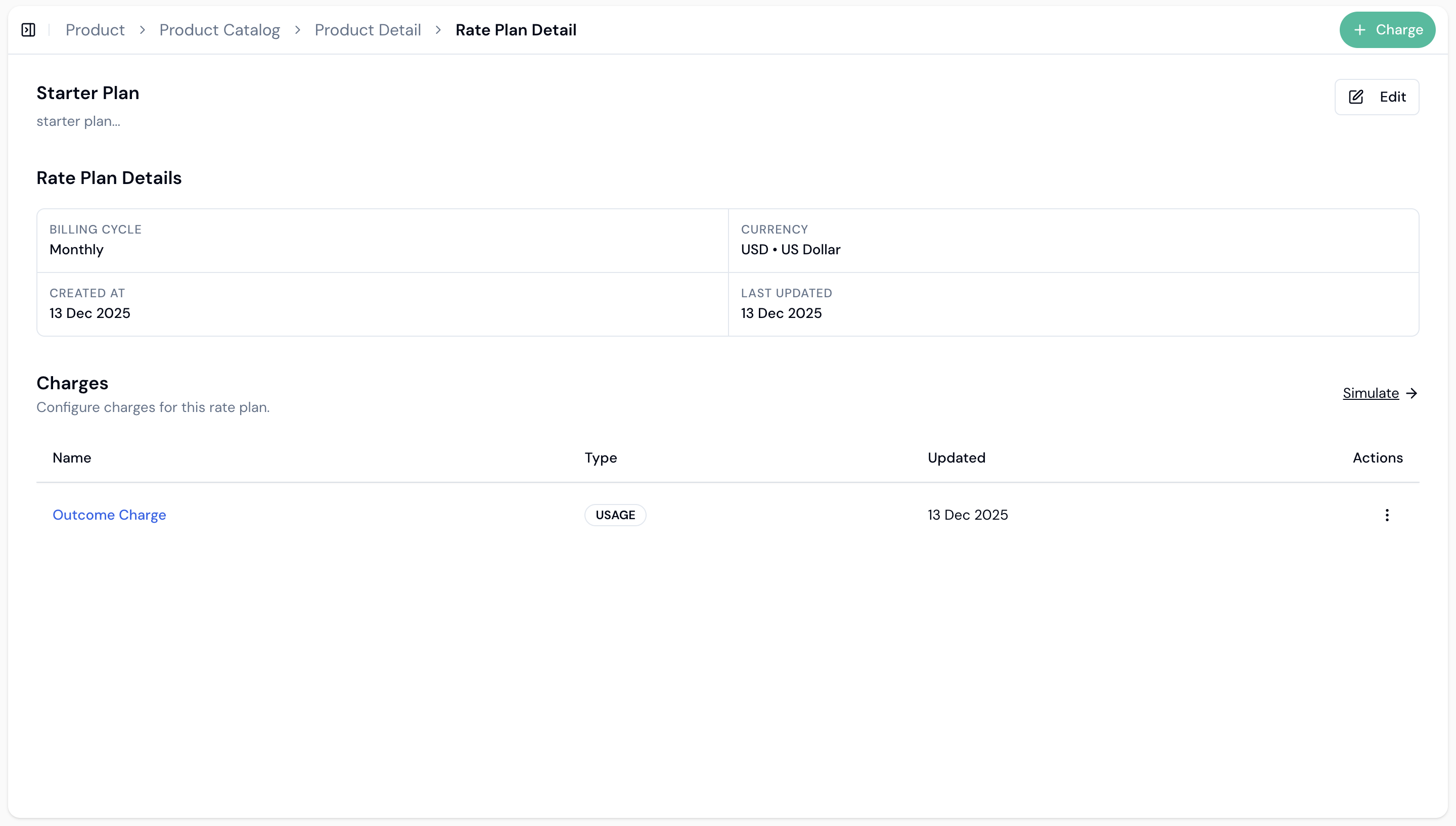
Task: Click the Charge button to add a charge
Action: click(x=1387, y=29)
